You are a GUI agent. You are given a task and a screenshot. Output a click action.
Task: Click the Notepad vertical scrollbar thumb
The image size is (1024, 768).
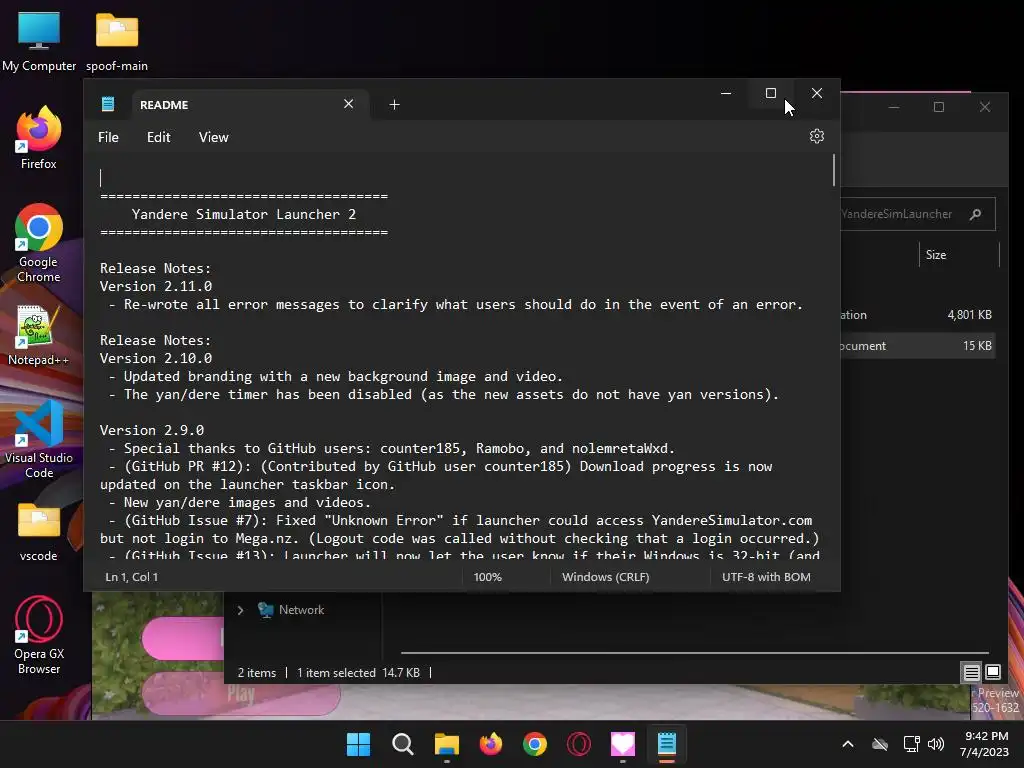pyautogui.click(x=834, y=170)
